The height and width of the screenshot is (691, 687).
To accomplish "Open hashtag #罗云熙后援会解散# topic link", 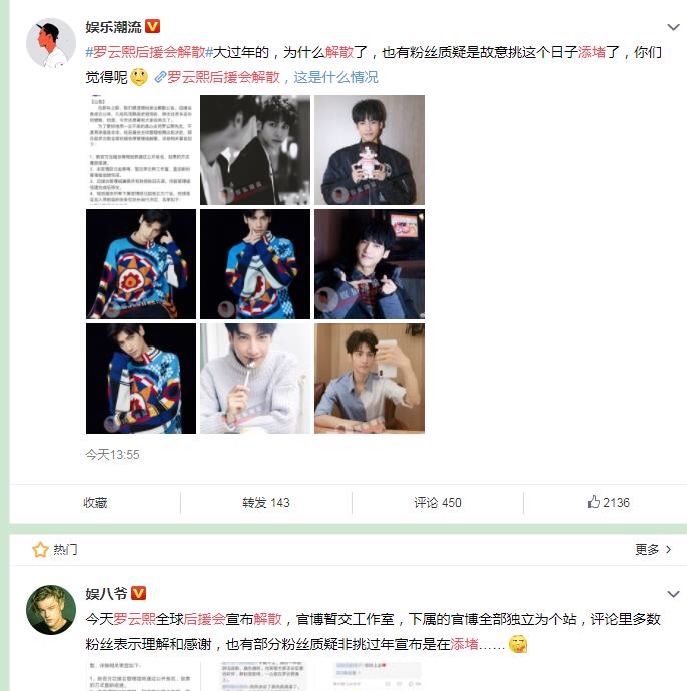I will 149,52.
